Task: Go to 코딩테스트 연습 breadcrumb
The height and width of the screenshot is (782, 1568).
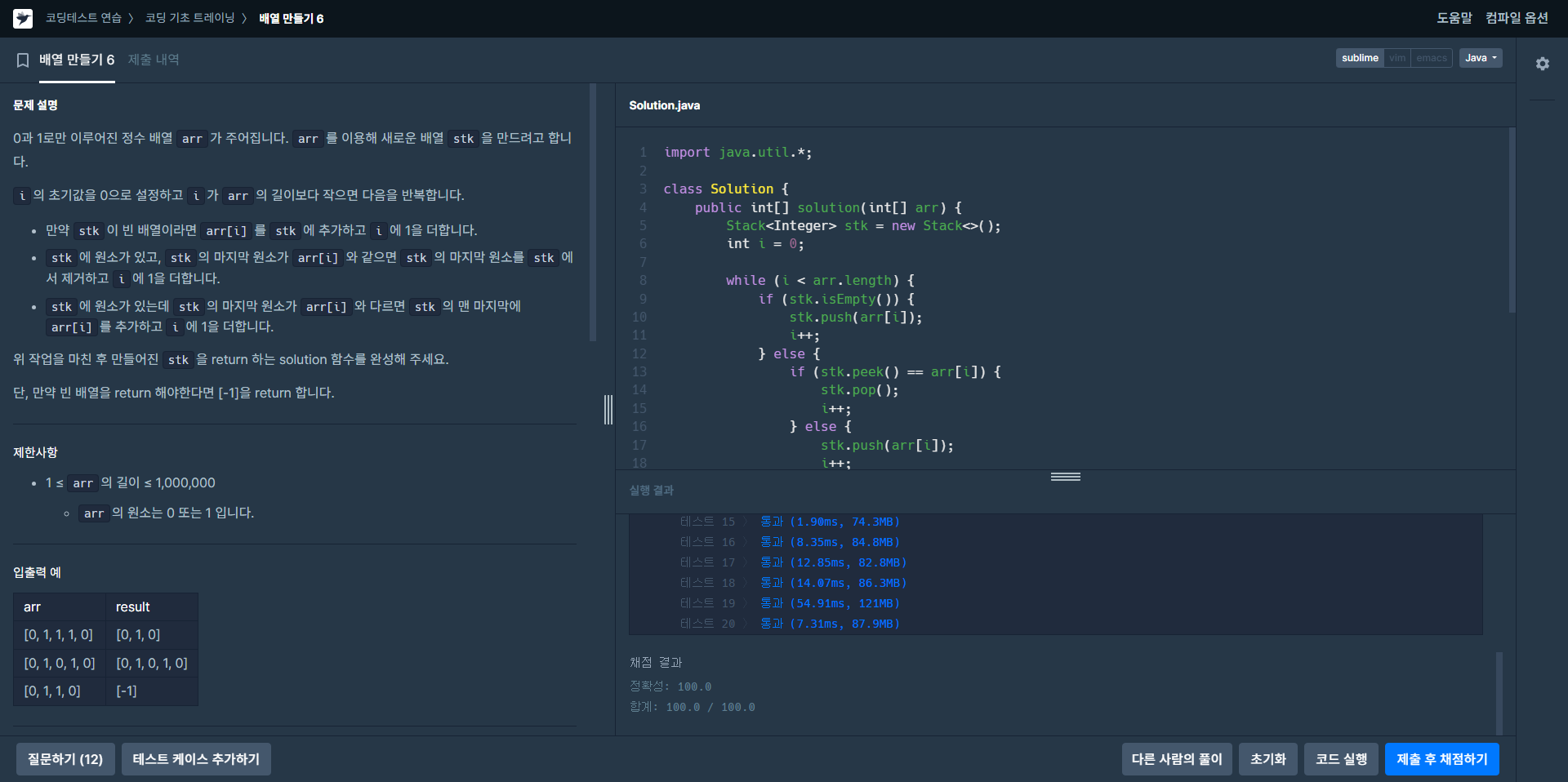Action: click(x=83, y=18)
